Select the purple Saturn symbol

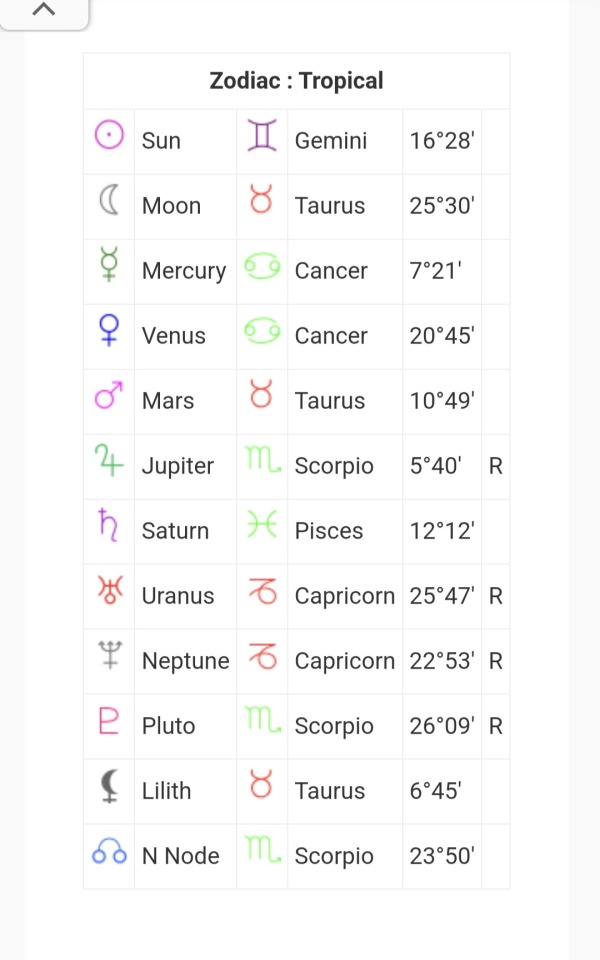[109, 525]
